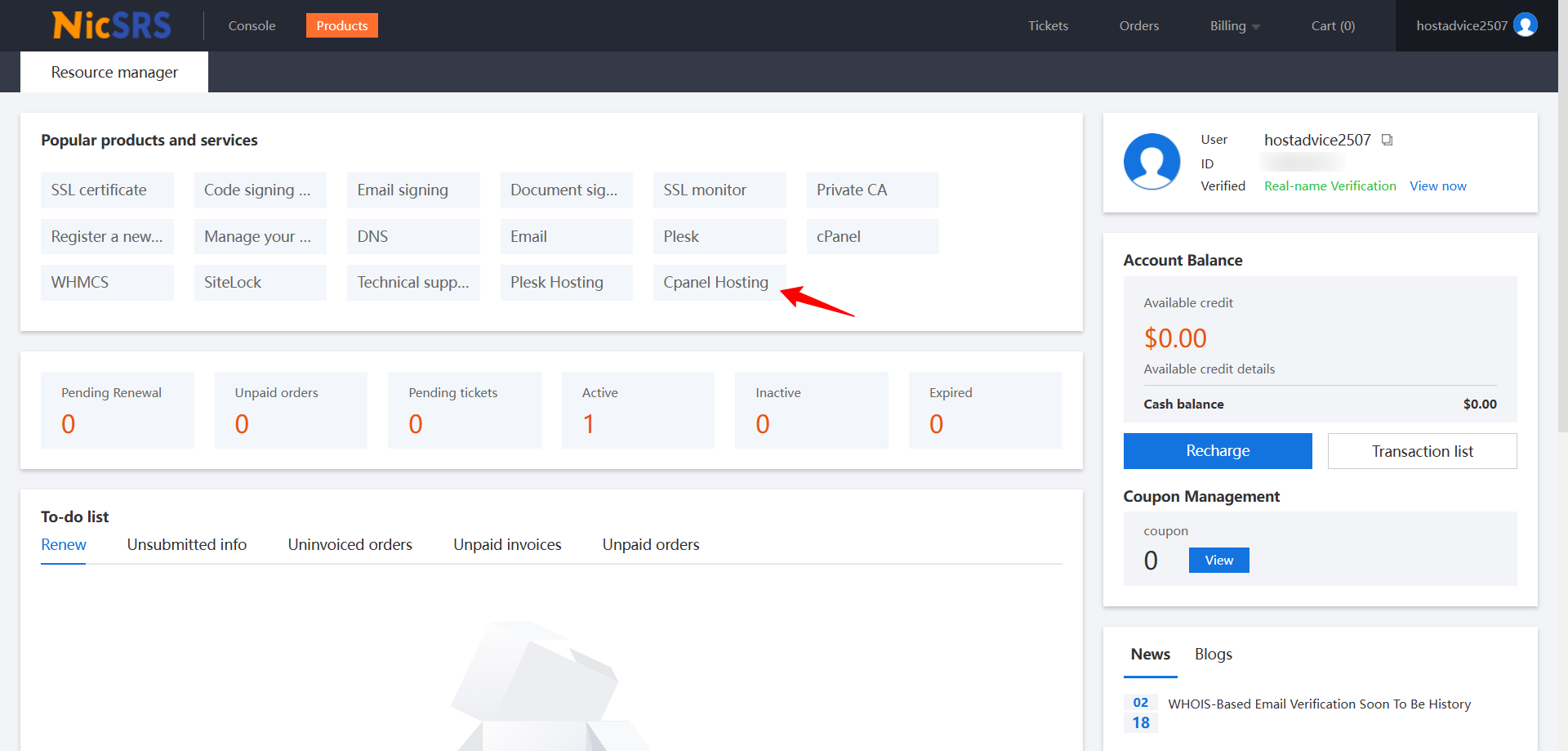The width and height of the screenshot is (1568, 751).
Task: Open Pending tickets summary card
Action: click(x=465, y=410)
